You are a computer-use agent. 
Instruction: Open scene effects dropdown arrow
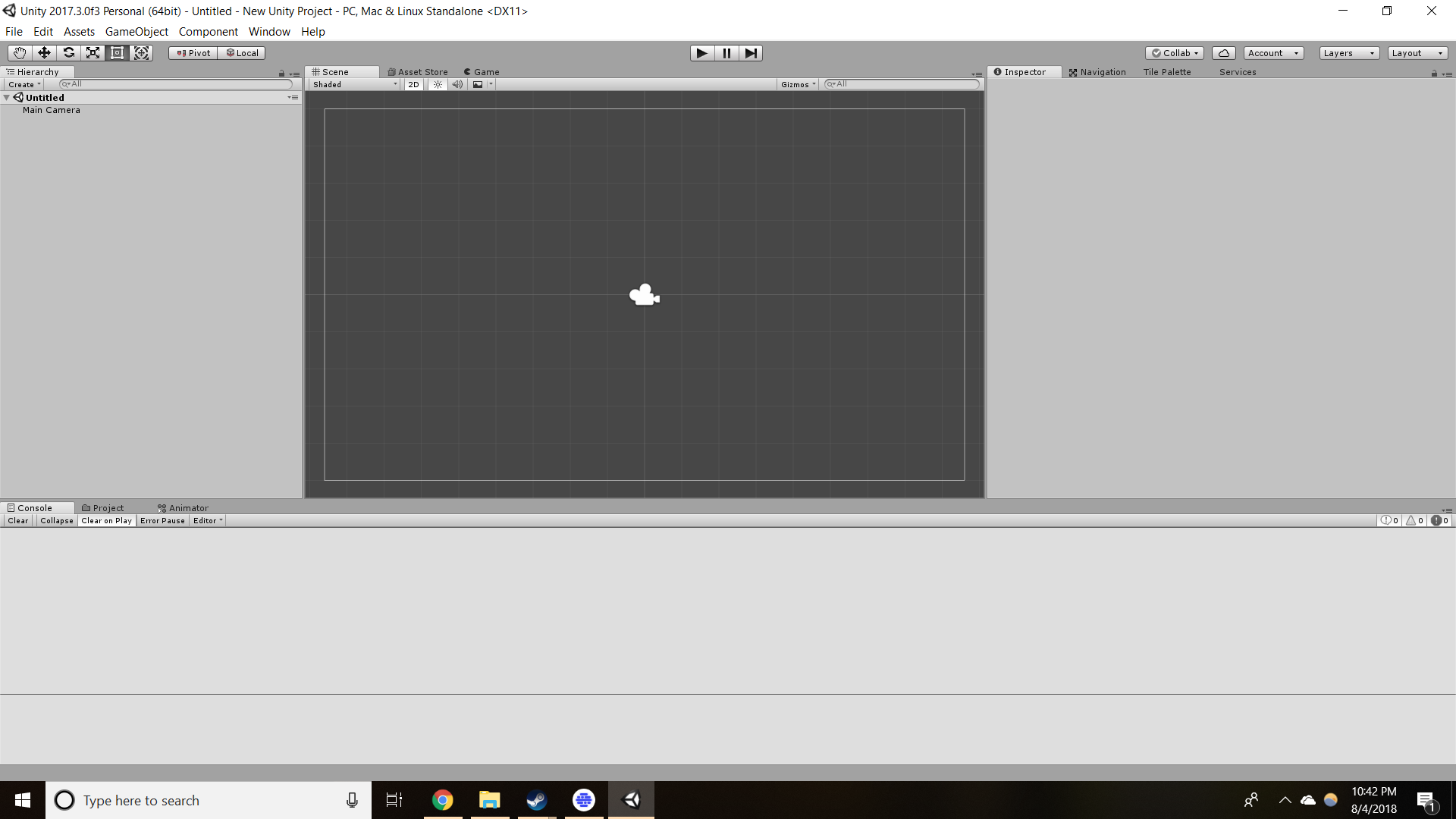[x=491, y=85]
